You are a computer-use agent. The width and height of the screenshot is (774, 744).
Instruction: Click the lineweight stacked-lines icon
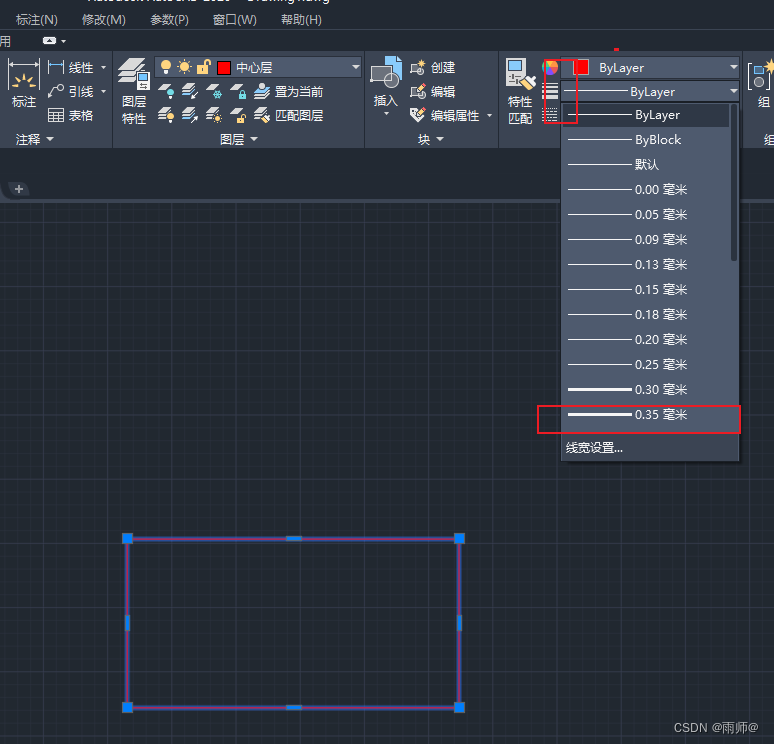pyautogui.click(x=550, y=91)
